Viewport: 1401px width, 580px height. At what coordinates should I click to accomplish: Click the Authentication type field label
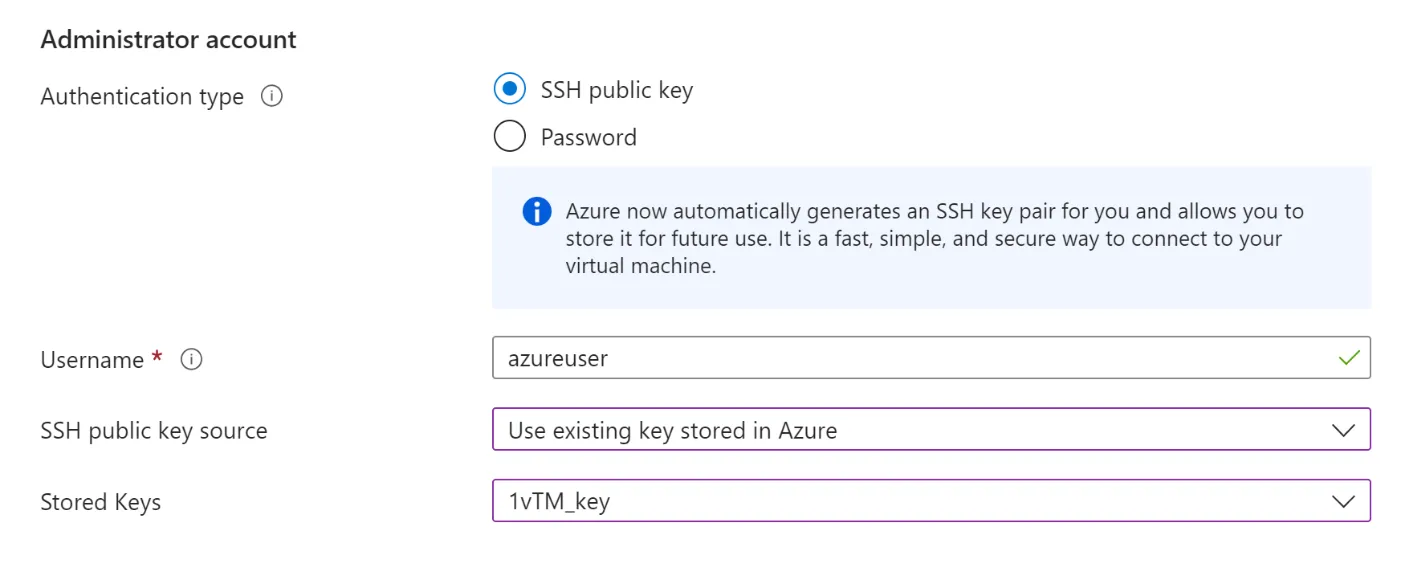[x=142, y=97]
